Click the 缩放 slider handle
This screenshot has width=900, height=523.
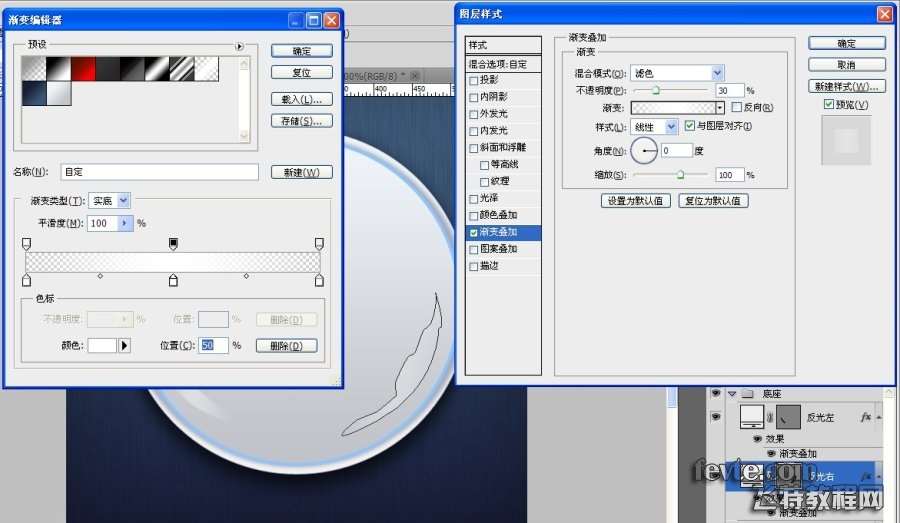click(x=680, y=175)
